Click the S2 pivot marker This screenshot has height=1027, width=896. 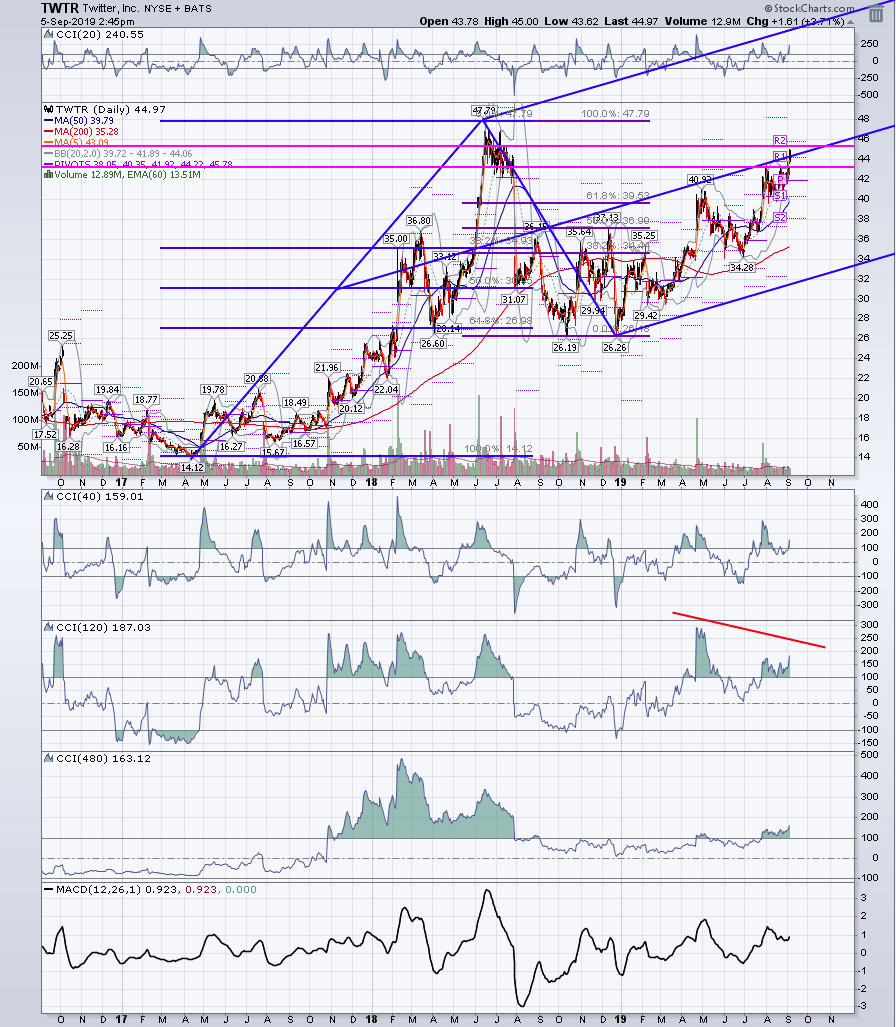click(x=779, y=217)
